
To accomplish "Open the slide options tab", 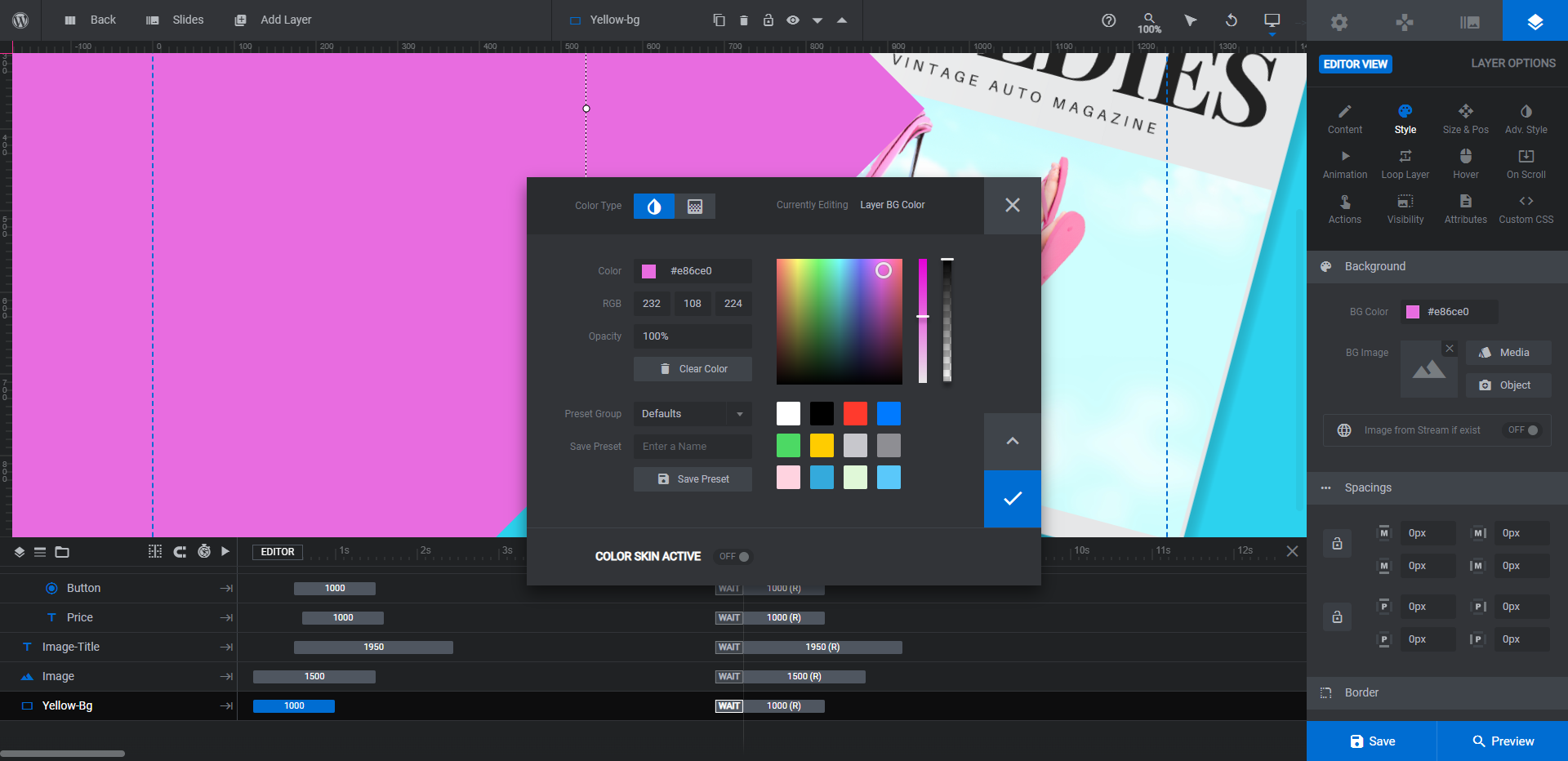I will point(1470,22).
